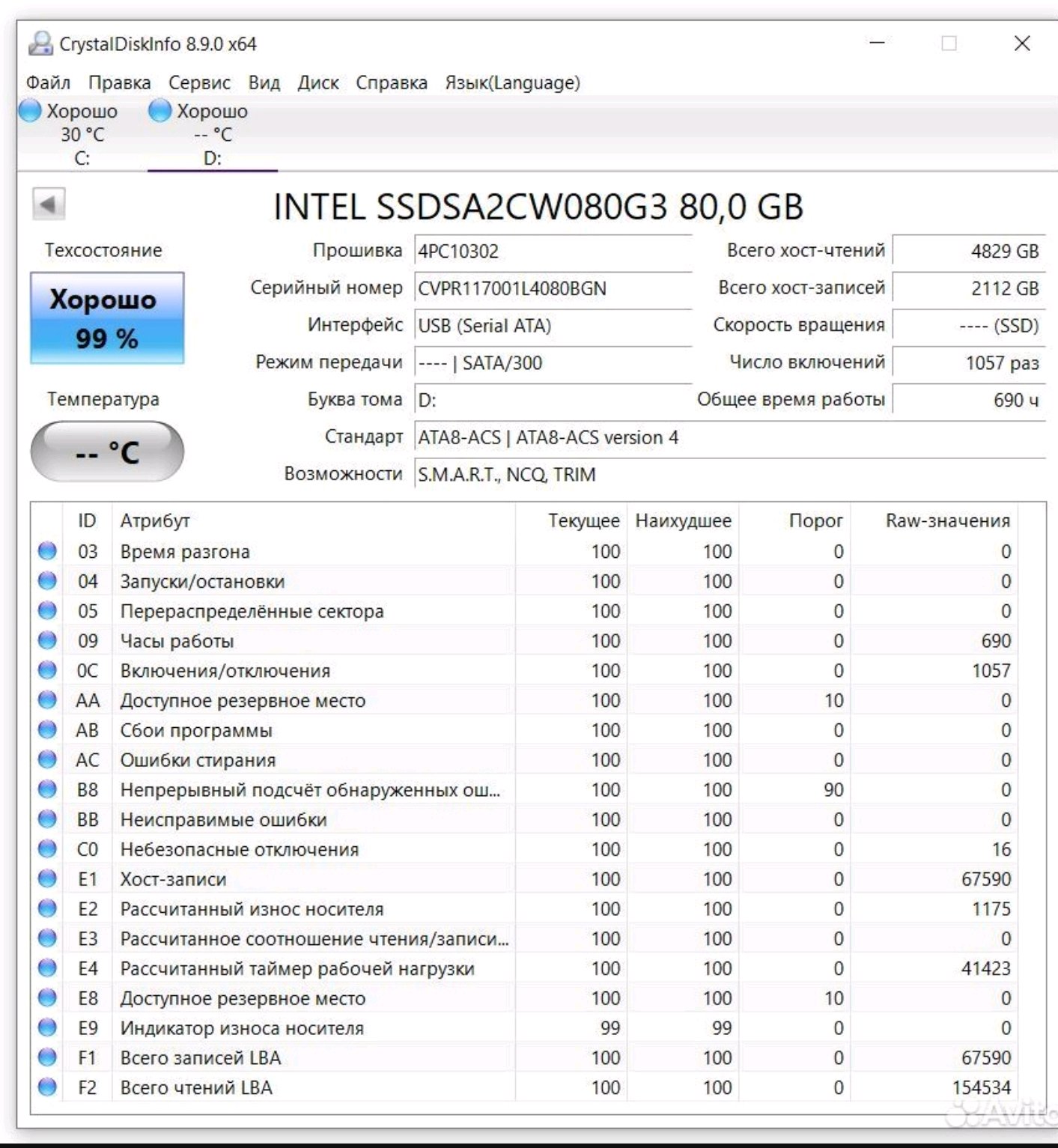Click the firmware field 4PC10302
The image size is (1058, 1148).
[x=553, y=251]
